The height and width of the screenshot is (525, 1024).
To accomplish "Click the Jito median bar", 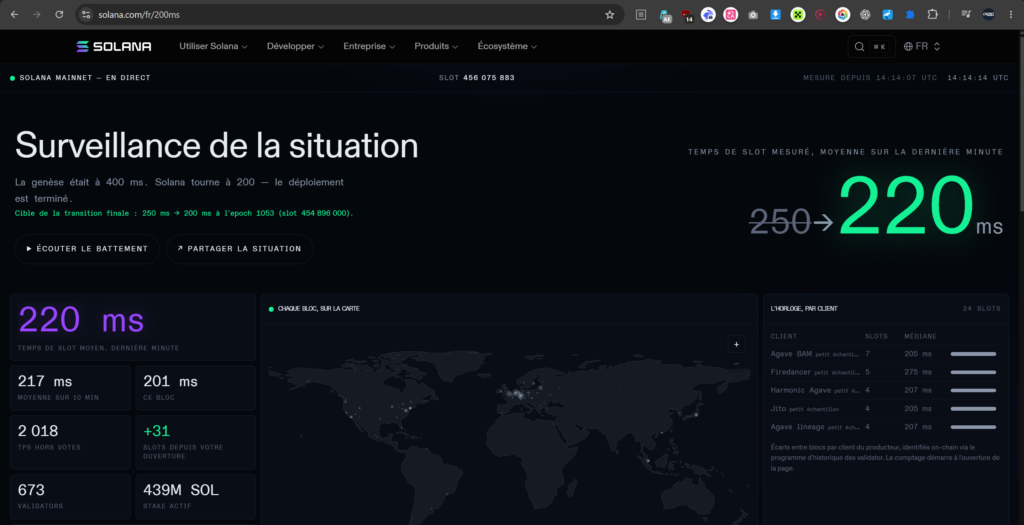I will coord(973,409).
